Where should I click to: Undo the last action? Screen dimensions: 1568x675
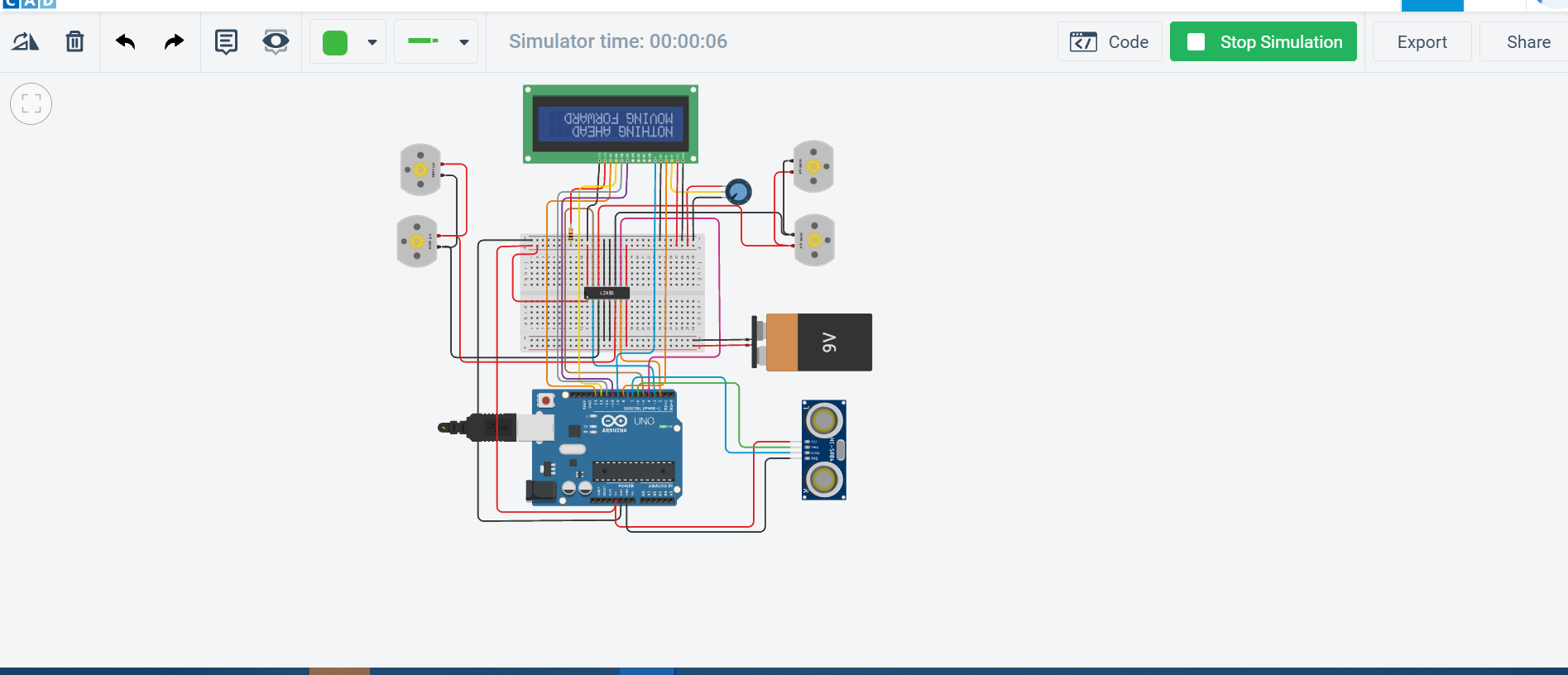point(125,41)
